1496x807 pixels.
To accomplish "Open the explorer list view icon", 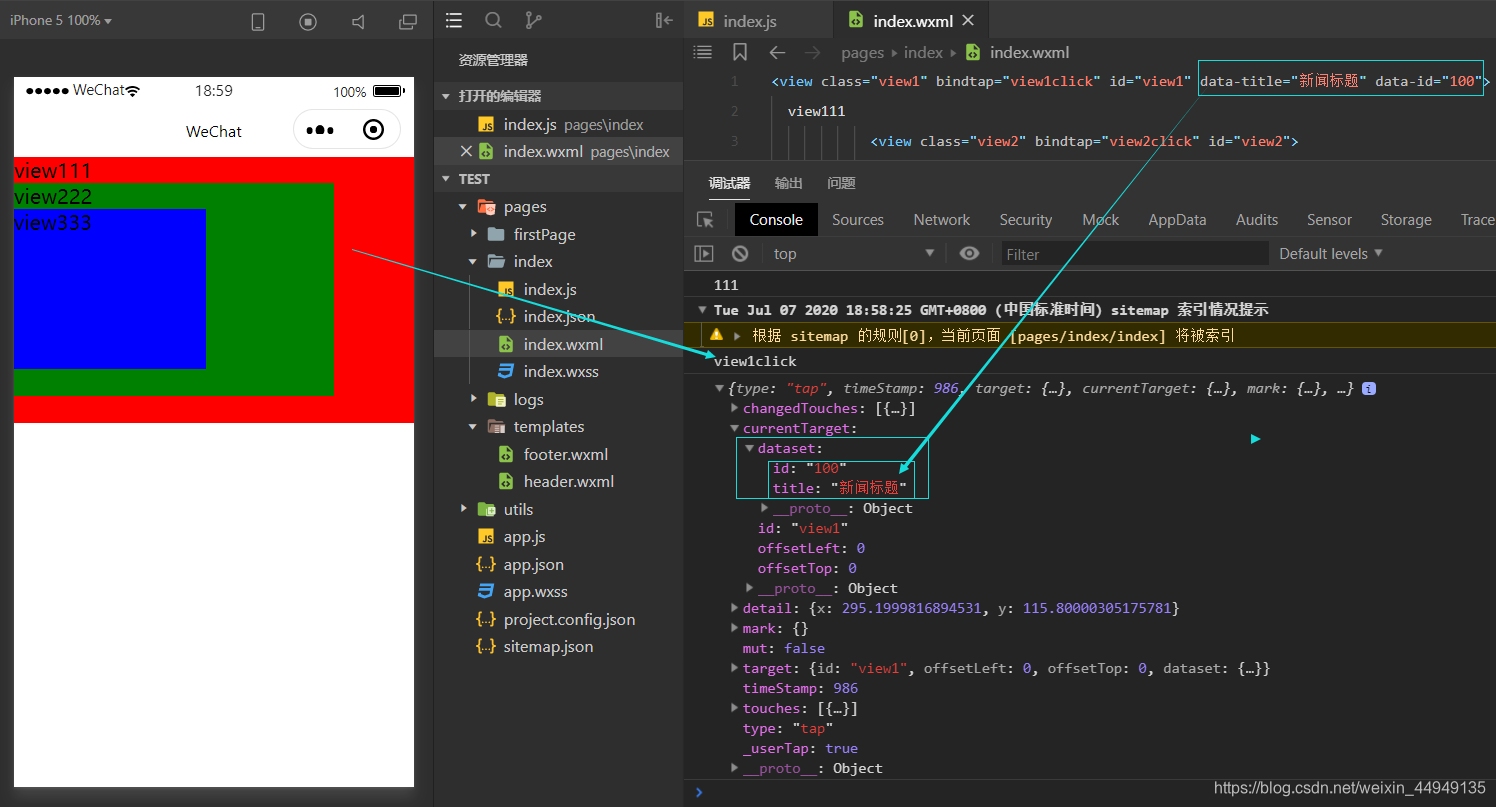I will click(x=454, y=20).
